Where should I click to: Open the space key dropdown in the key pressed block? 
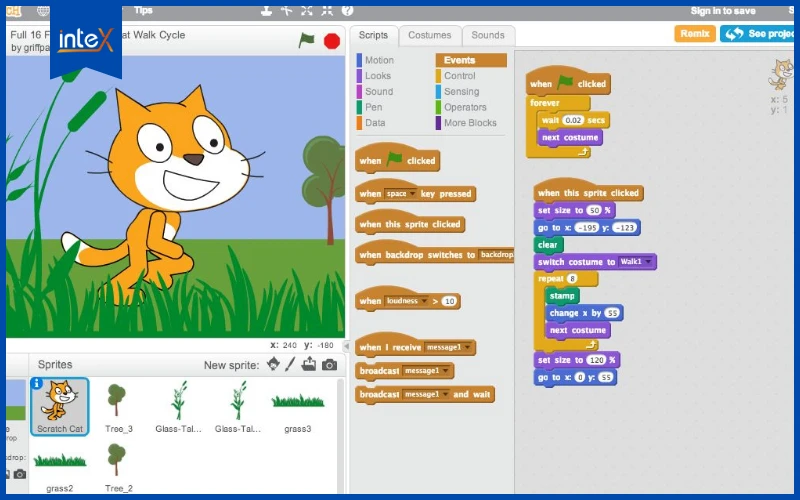[x=401, y=194]
